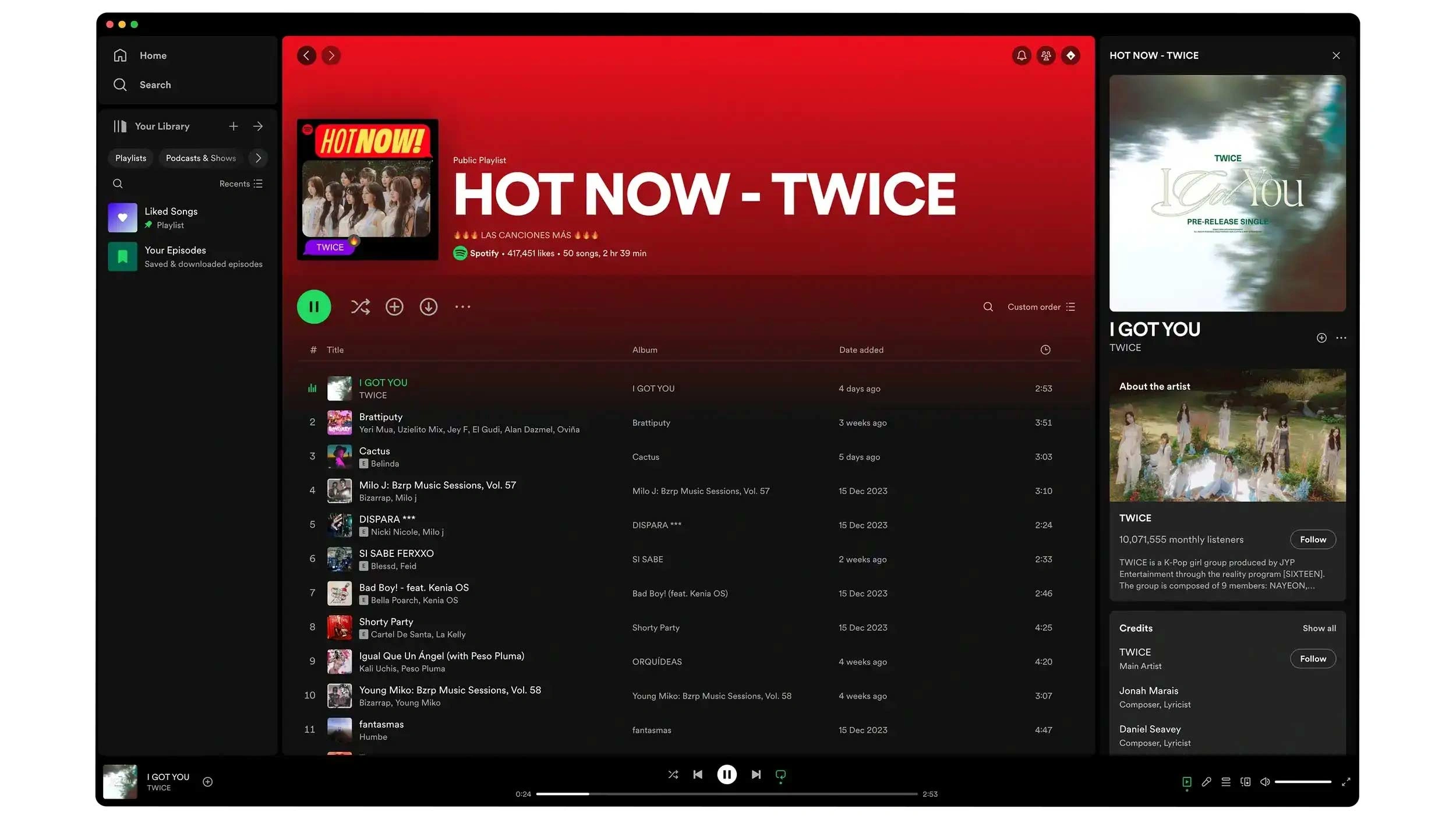Image resolution: width=1456 pixels, height=819 pixels.
Task: Open the playback queue
Action: [1227, 782]
